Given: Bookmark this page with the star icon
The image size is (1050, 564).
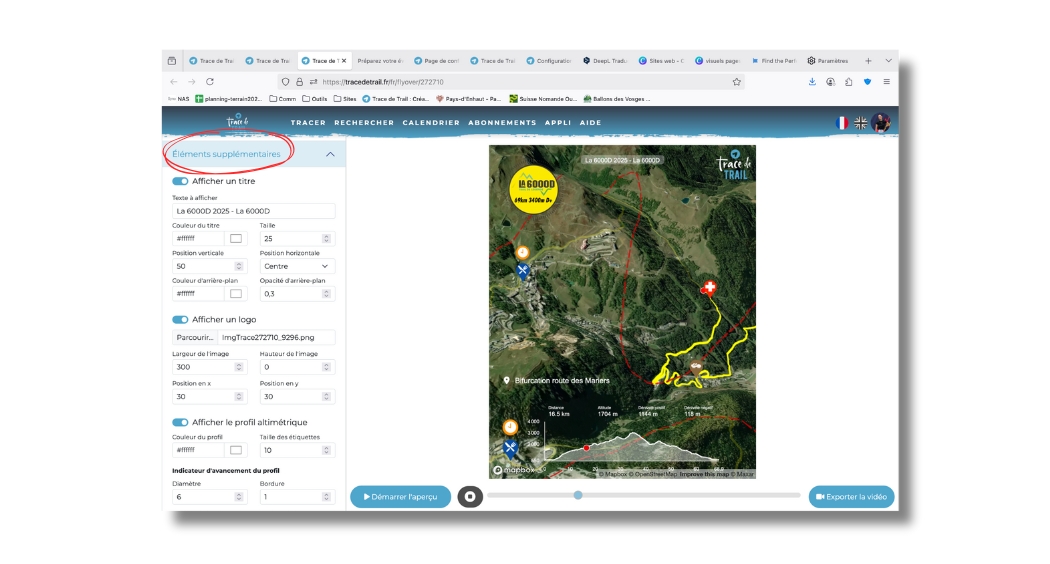Looking at the screenshot, I should coord(737,82).
